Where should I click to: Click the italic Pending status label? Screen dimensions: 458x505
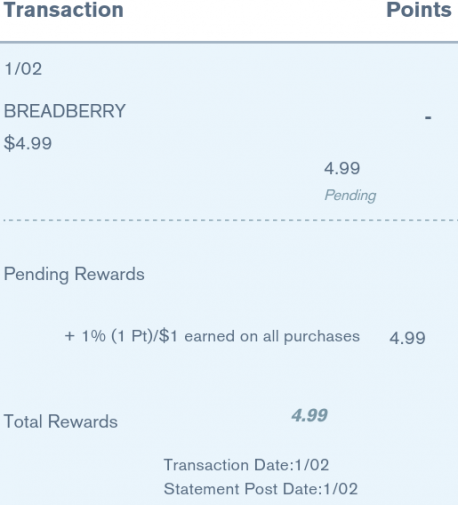coord(350,195)
